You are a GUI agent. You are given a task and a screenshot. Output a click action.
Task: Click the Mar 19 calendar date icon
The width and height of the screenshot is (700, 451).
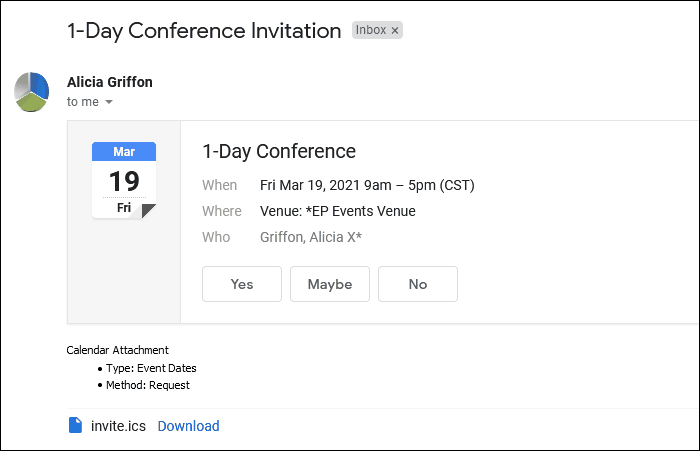click(124, 180)
